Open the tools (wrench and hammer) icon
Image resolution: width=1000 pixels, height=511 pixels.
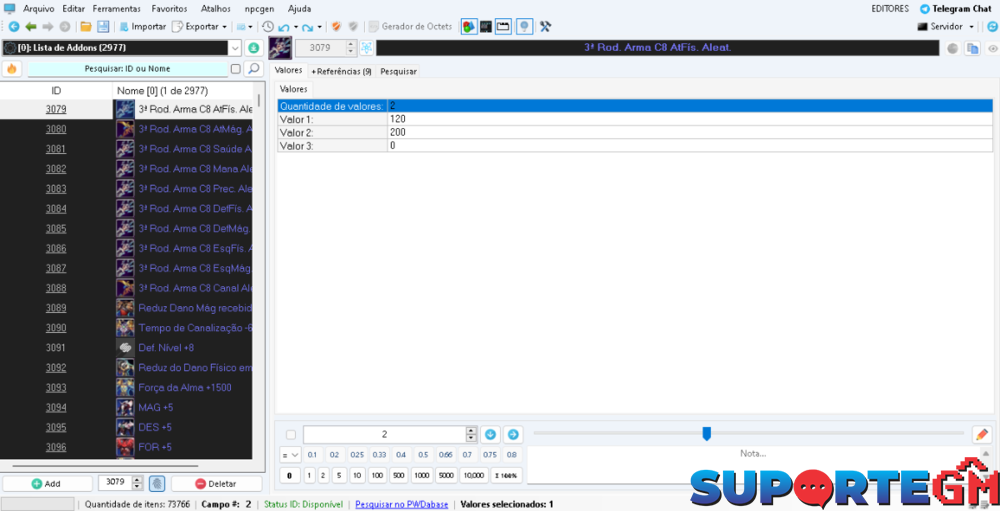[x=545, y=27]
